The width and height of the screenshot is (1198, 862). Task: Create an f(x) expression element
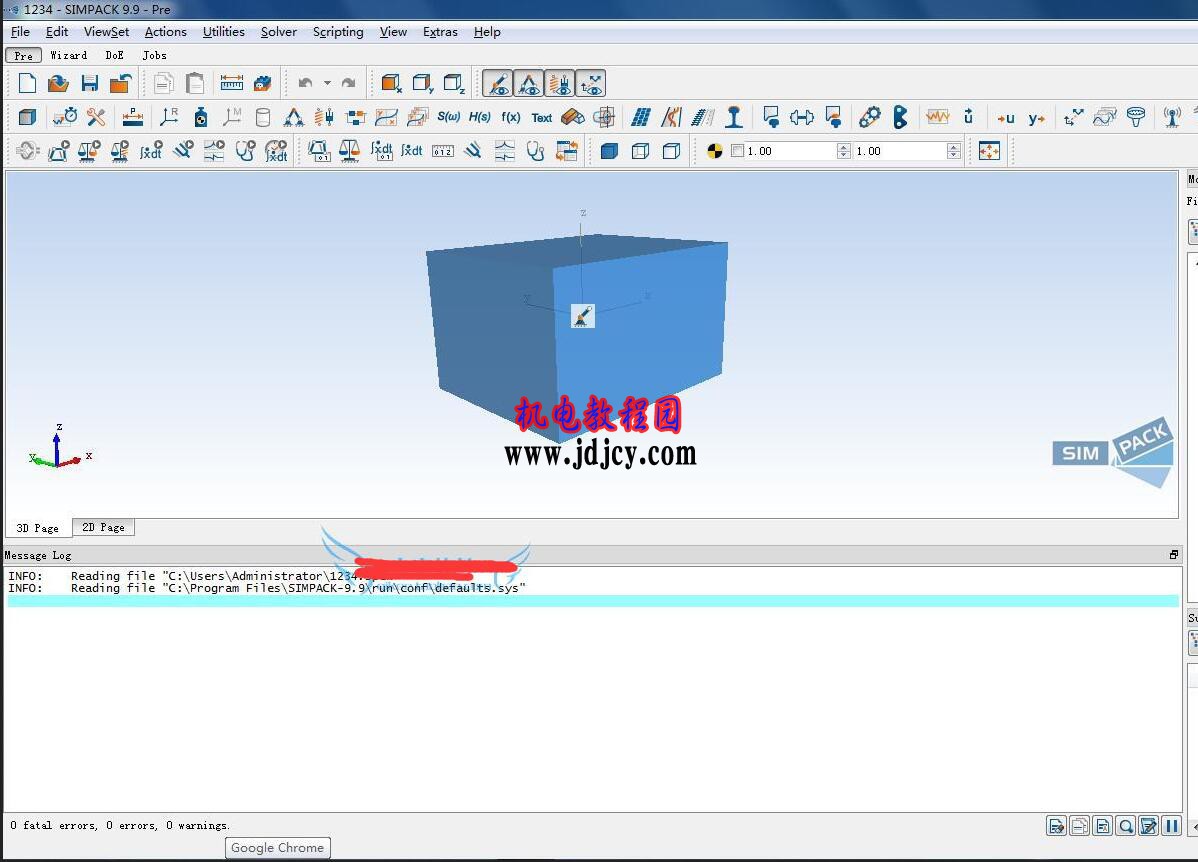[510, 117]
